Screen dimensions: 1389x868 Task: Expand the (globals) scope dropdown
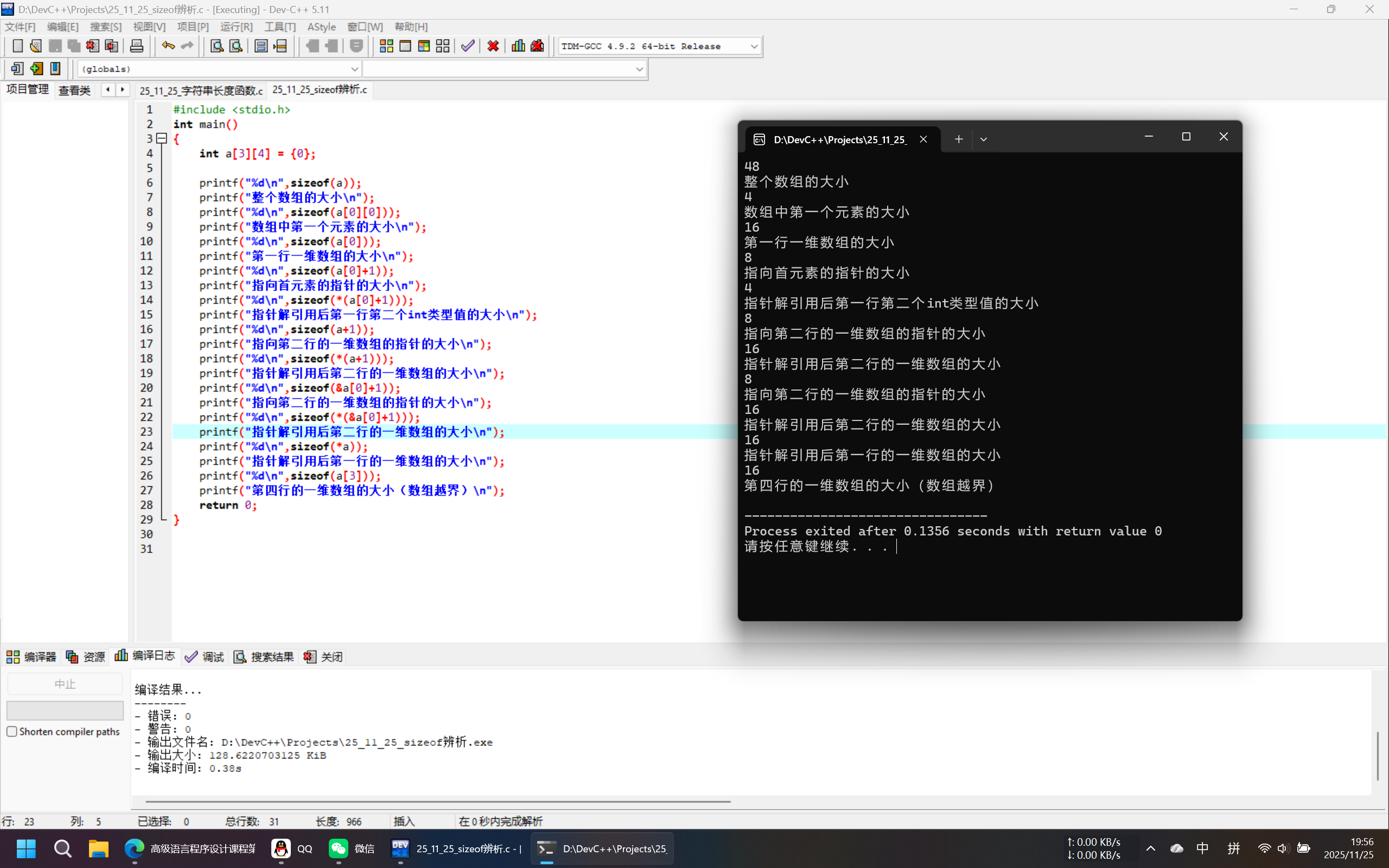click(354, 69)
